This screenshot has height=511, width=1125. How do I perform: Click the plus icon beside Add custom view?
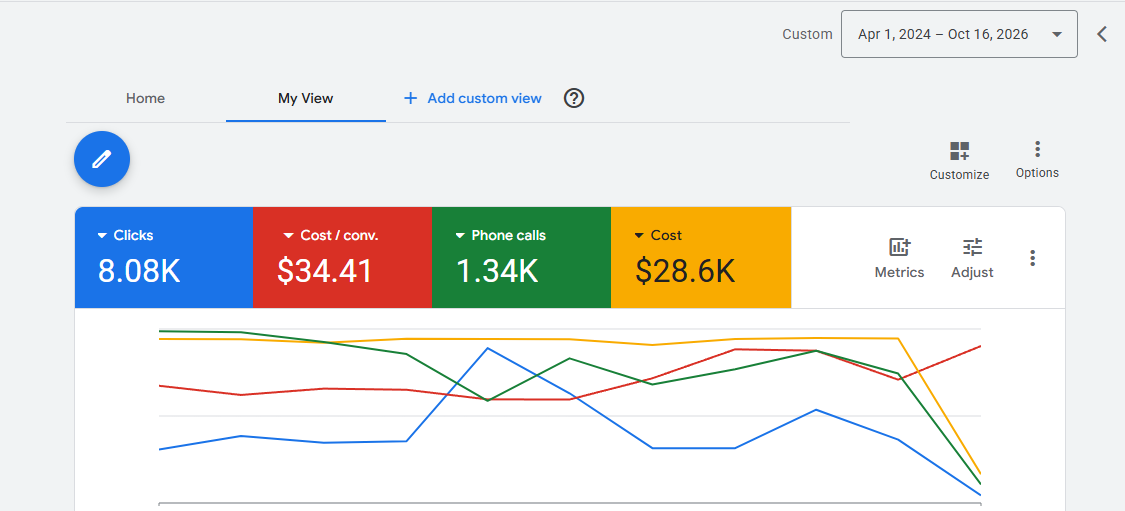410,98
